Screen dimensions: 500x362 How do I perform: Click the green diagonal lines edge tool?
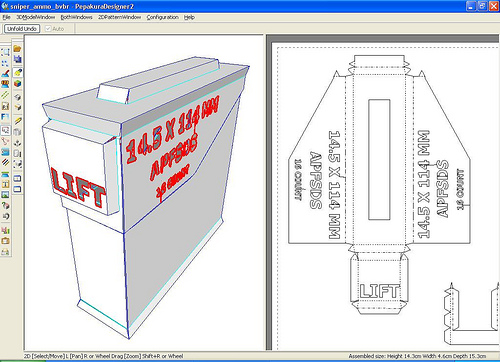[x=5, y=95]
